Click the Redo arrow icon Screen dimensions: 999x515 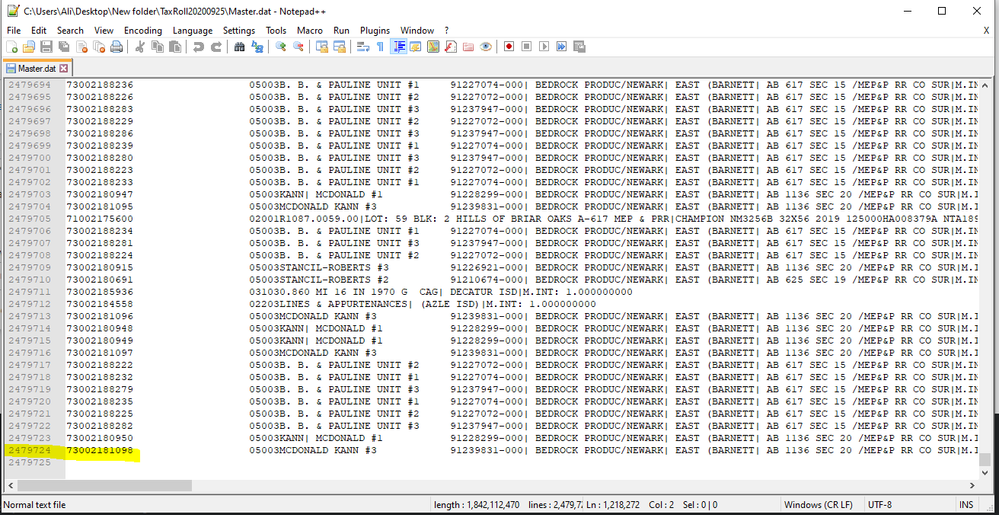[x=216, y=47]
